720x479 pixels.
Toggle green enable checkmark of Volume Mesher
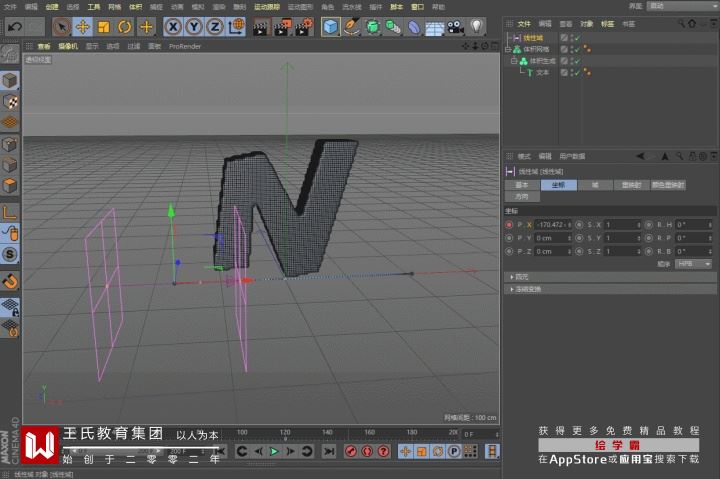[x=578, y=49]
